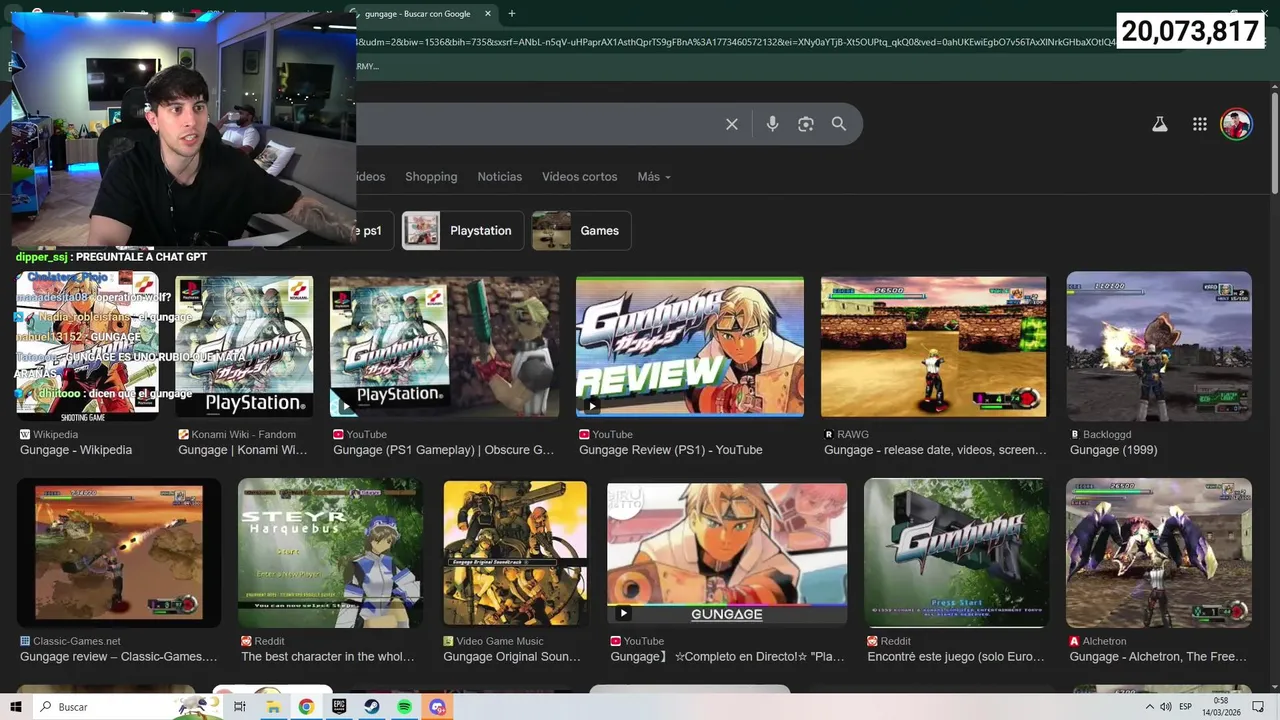1280x720 pixels.
Task: Start voice search with the microphone icon
Action: point(772,124)
